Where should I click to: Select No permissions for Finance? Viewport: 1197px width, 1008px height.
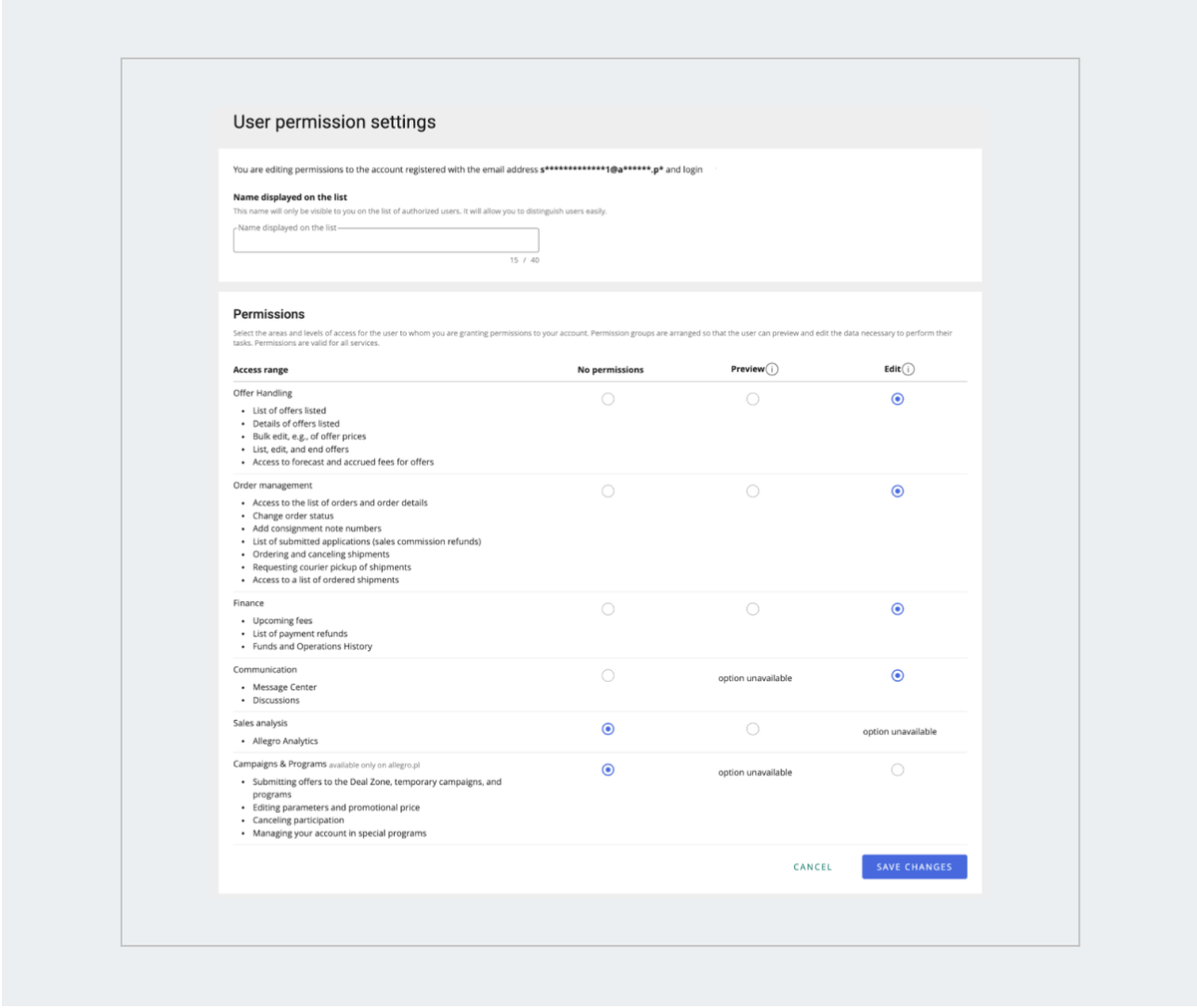click(x=607, y=609)
